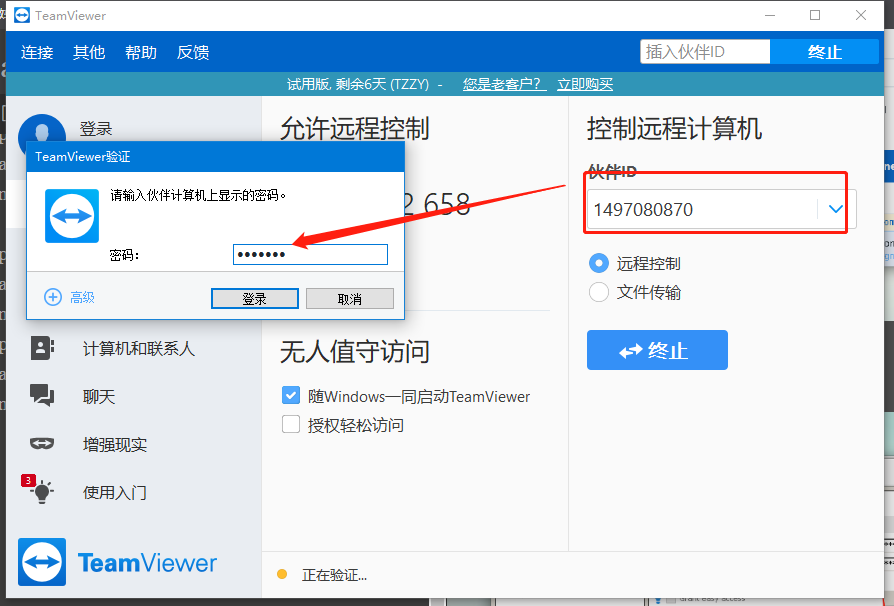The image size is (894, 606).
Task: Click the 无人值守访问 heading
Action: (x=355, y=351)
